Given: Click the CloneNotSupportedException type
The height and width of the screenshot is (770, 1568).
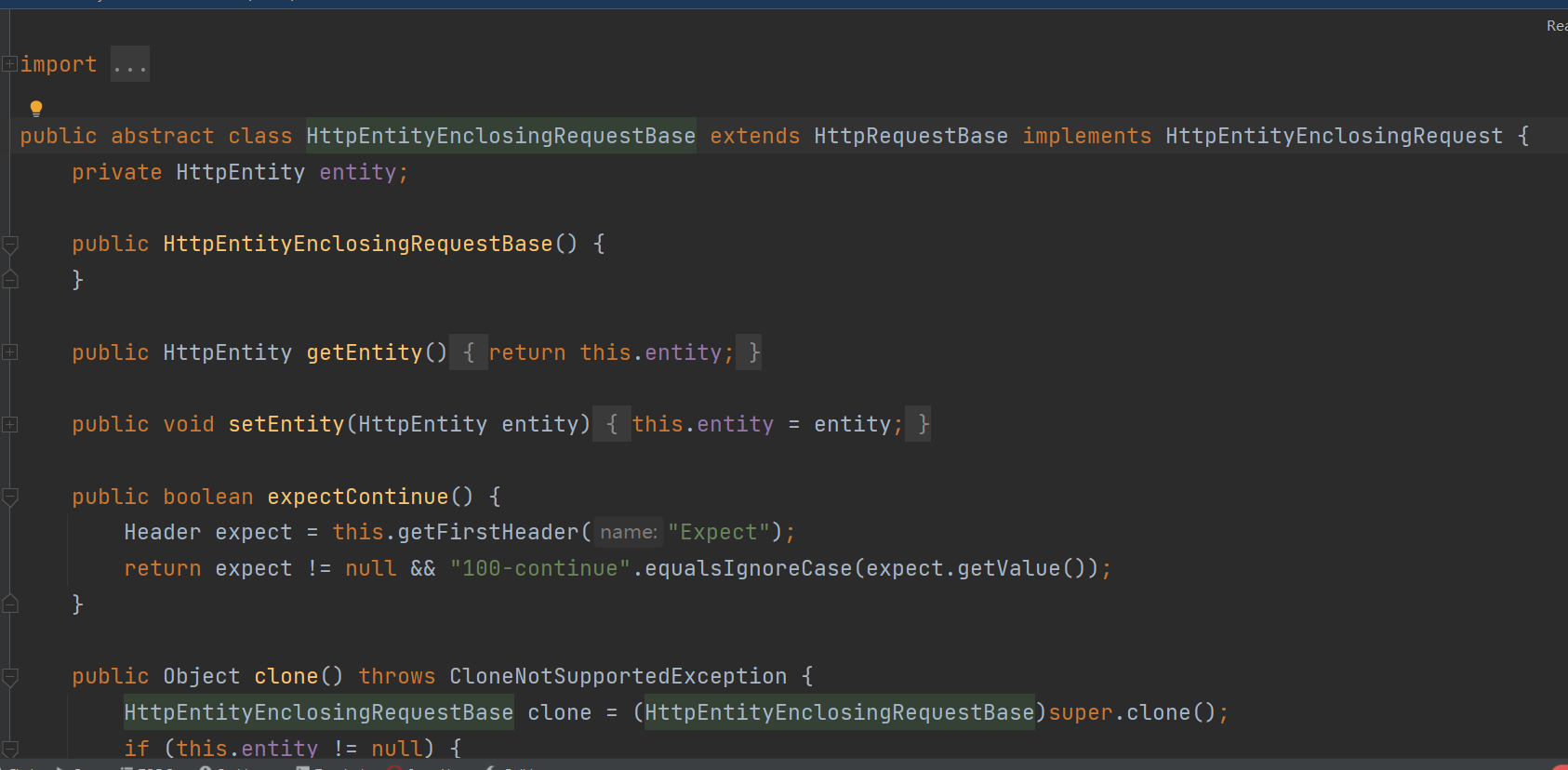Looking at the screenshot, I should pyautogui.click(x=618, y=677).
